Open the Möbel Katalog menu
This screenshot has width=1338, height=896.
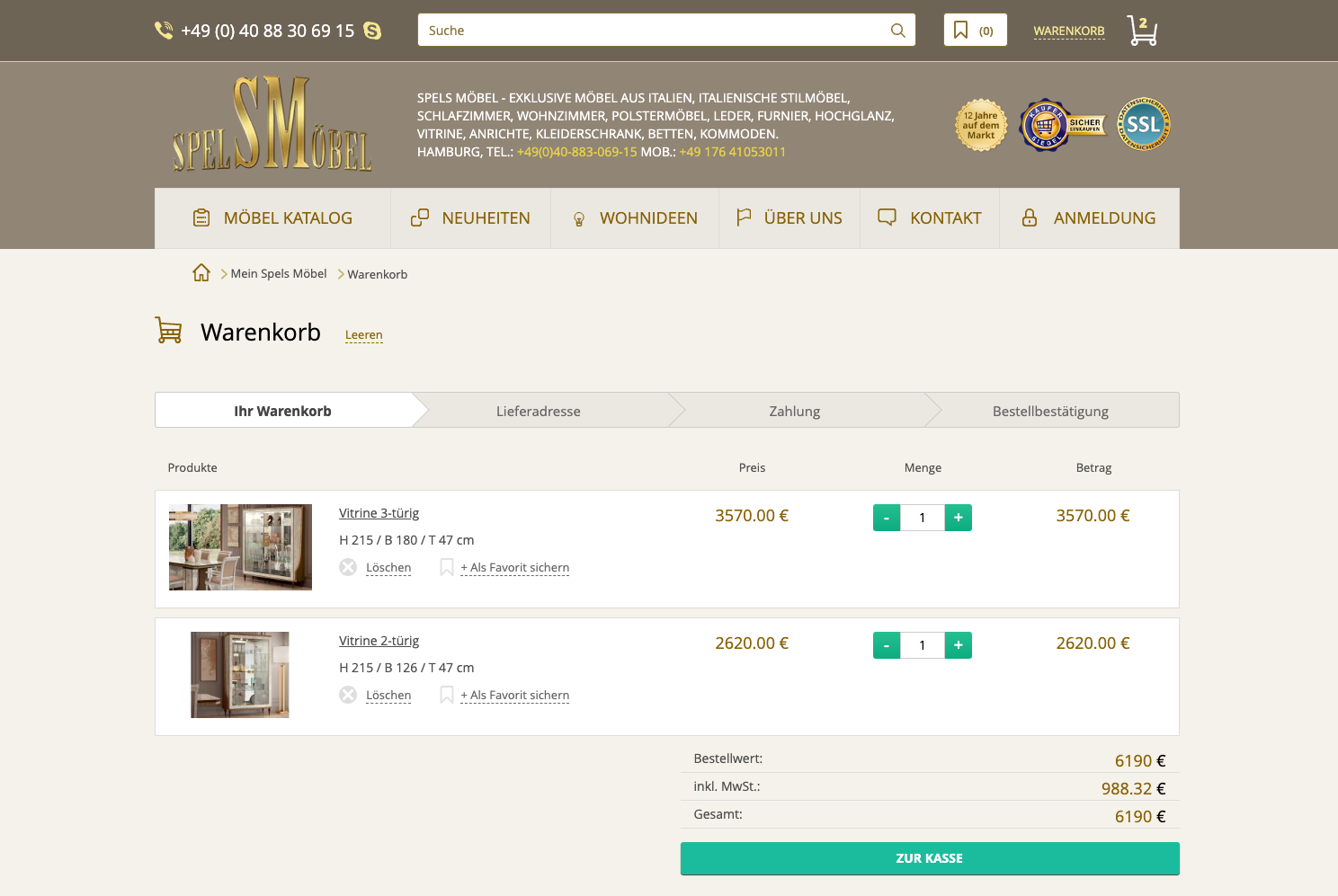coord(272,218)
